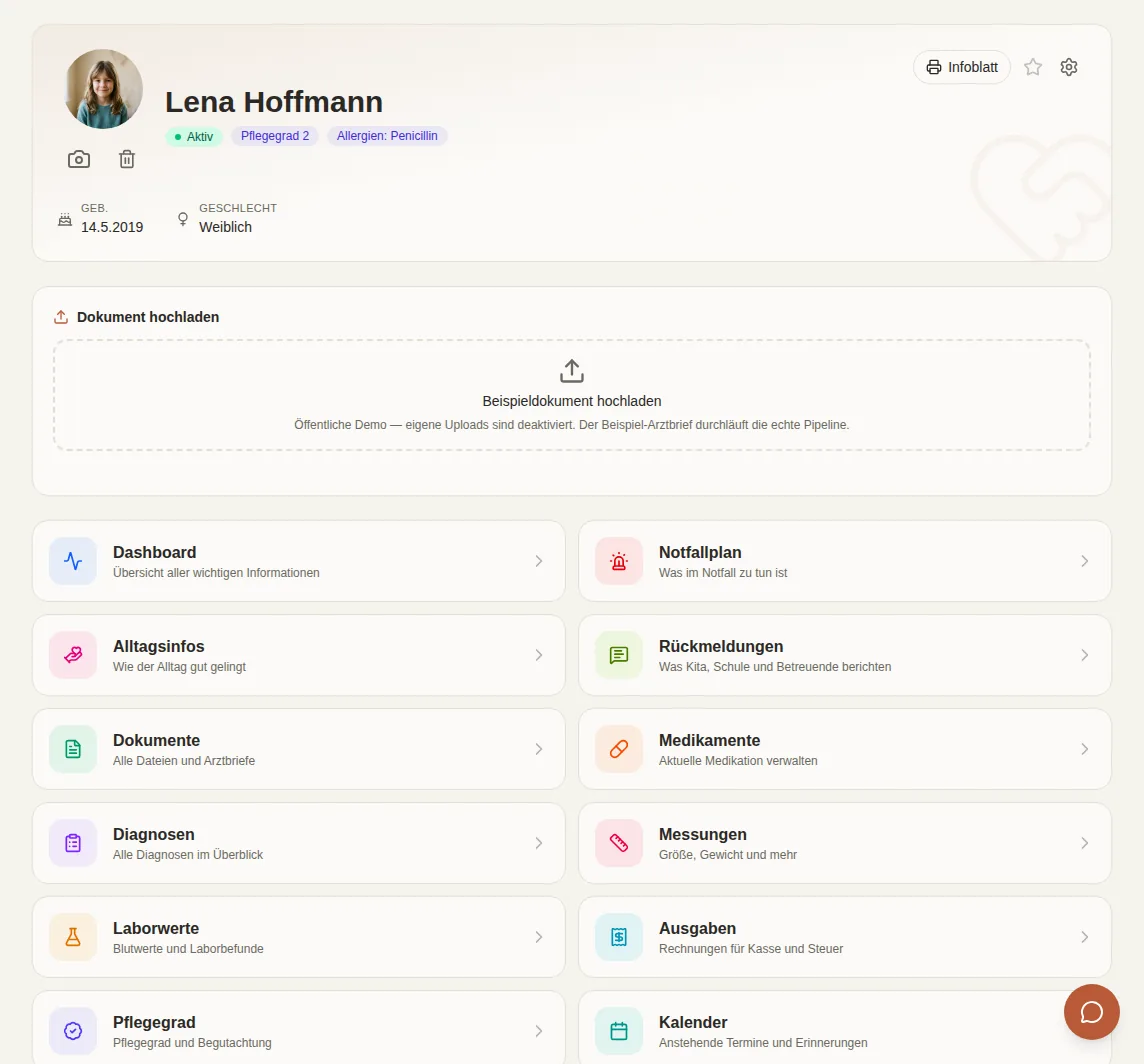Click the star favorite icon
Viewport: 1144px width, 1064px height.
tap(1032, 67)
